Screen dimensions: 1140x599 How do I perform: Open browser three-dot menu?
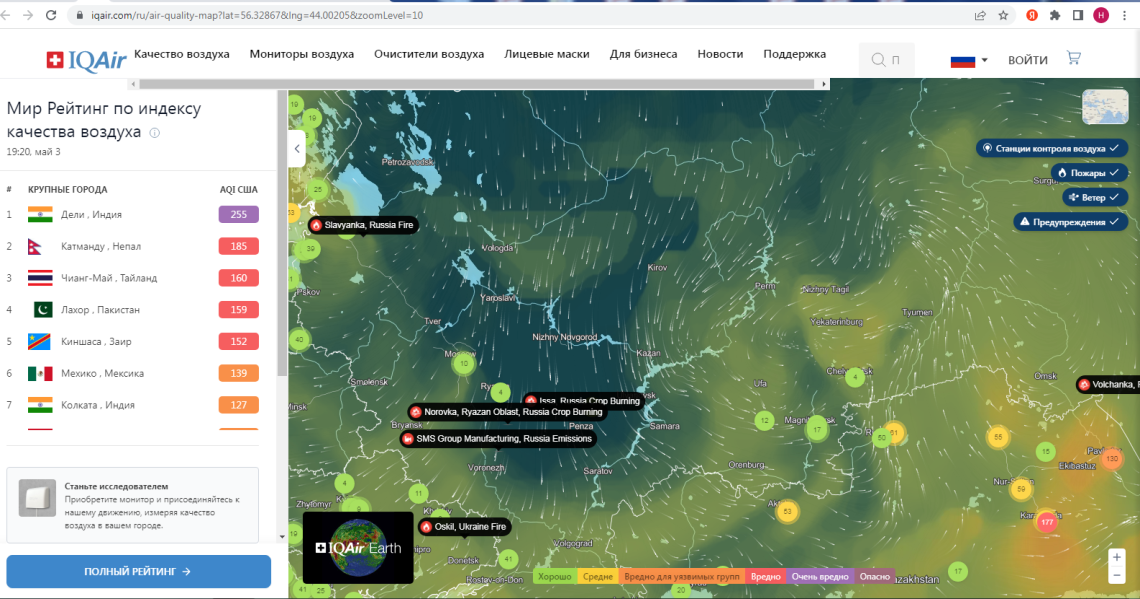(x=1124, y=15)
